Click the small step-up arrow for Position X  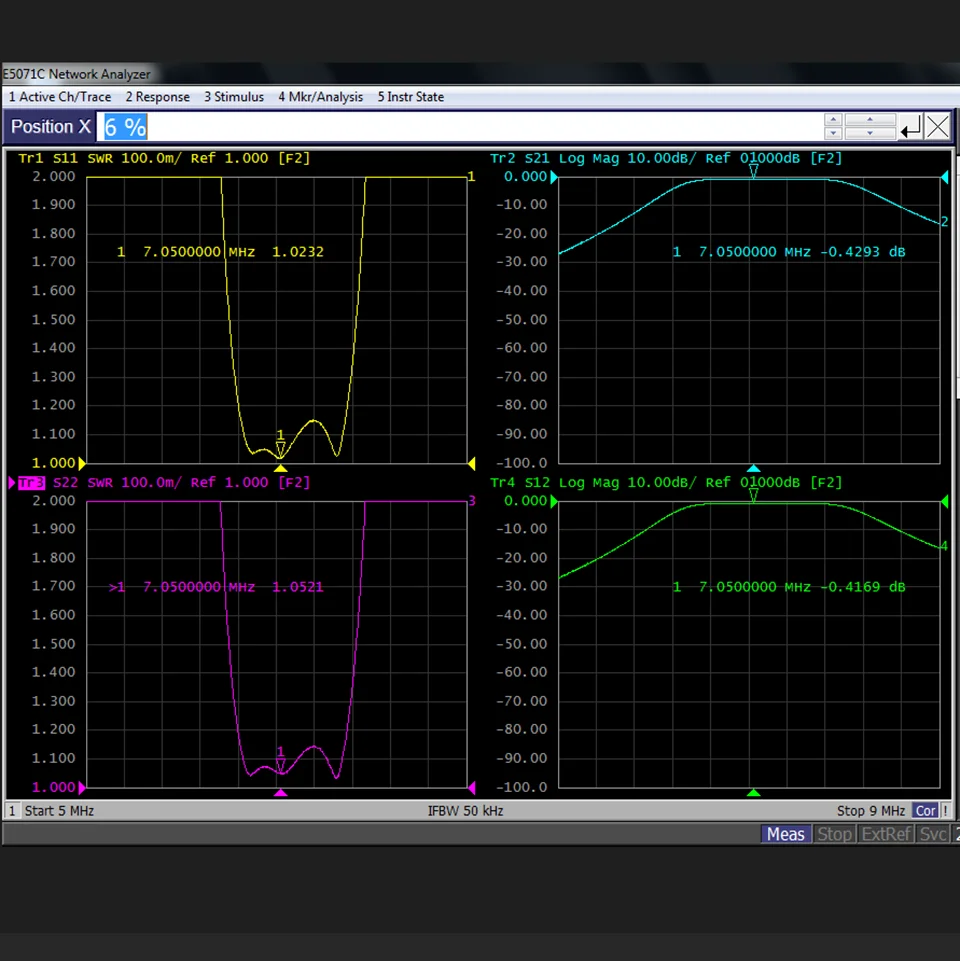coord(832,120)
